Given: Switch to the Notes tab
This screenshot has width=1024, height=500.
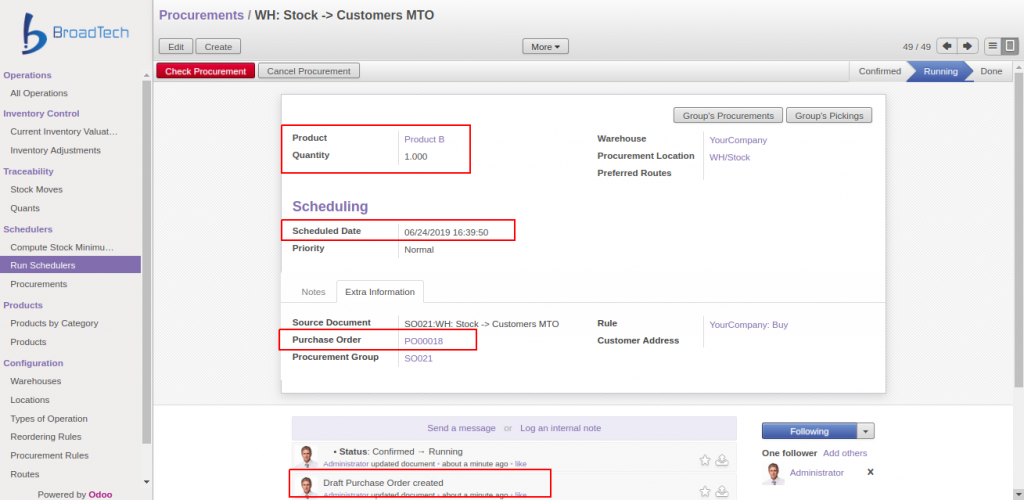Looking at the screenshot, I should pos(313,292).
